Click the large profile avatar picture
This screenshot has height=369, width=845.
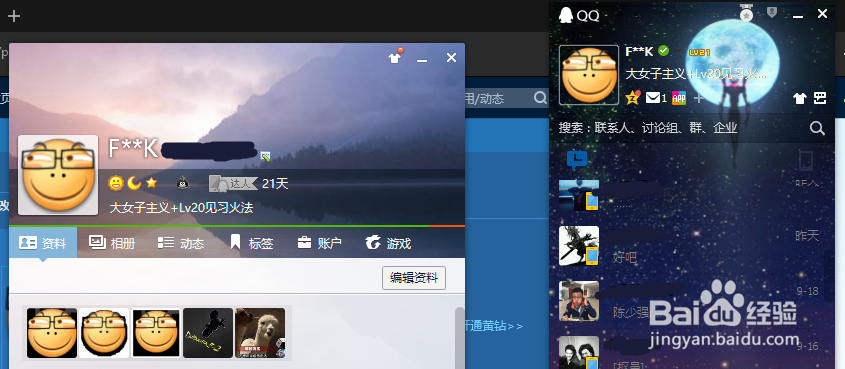click(58, 175)
